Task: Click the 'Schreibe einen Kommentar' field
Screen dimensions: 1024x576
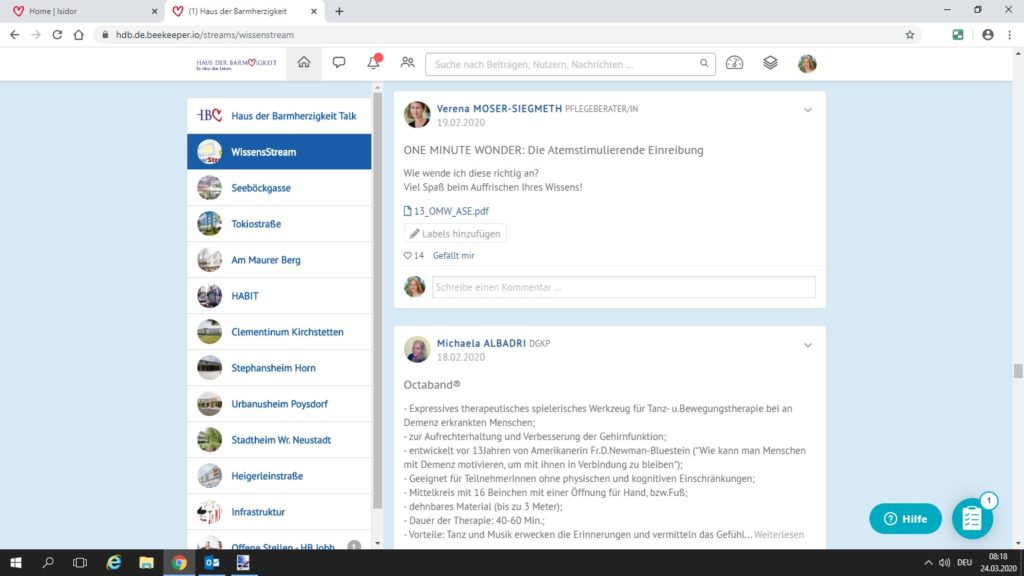Action: coord(623,287)
